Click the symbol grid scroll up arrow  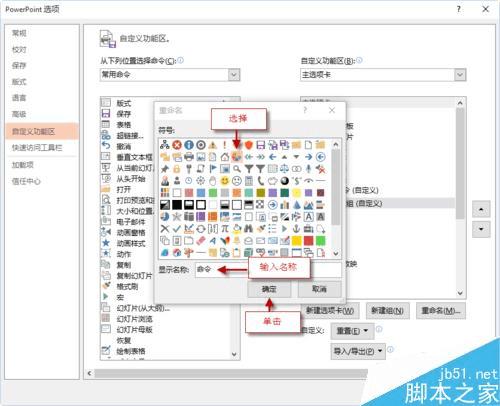(336, 144)
